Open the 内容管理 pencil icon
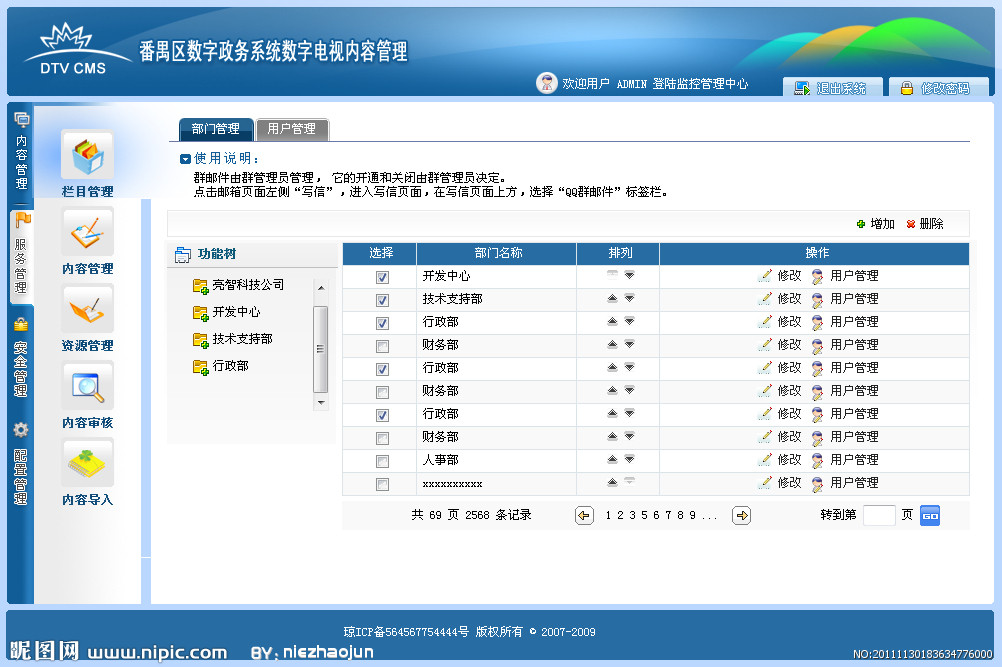Viewport: 1002px width, 667px height. click(x=88, y=233)
